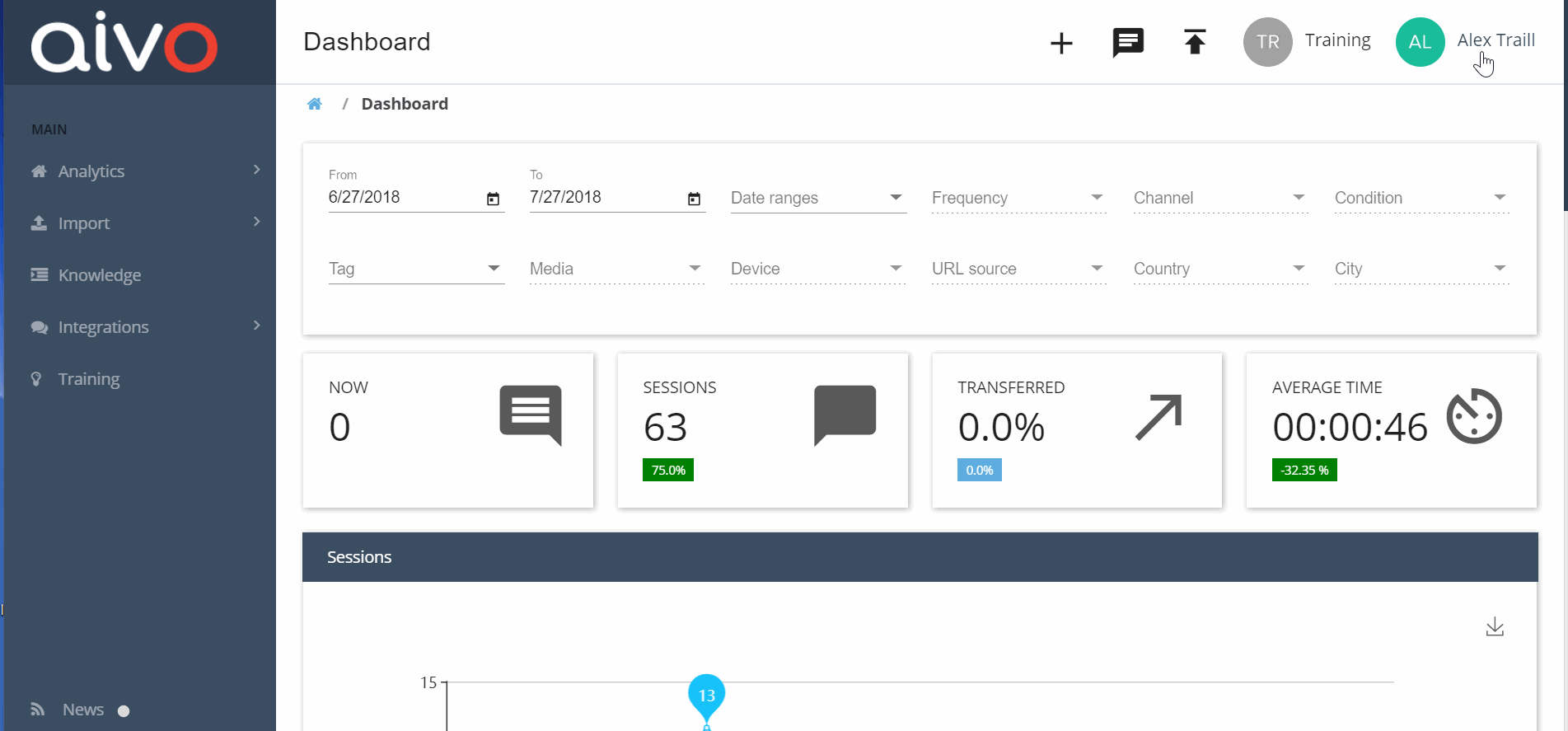Click the To date field 7/27/2018
This screenshot has width=1568, height=731.
(x=606, y=197)
